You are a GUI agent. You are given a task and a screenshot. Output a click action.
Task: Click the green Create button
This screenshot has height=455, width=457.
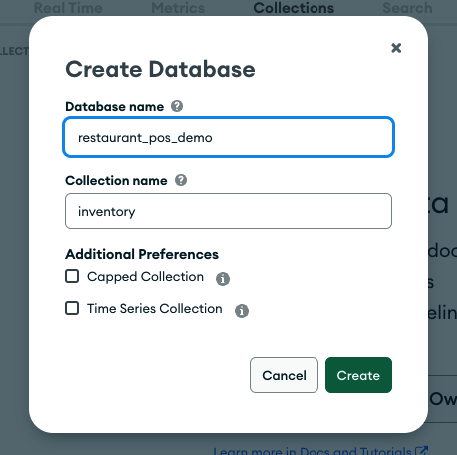[358, 375]
